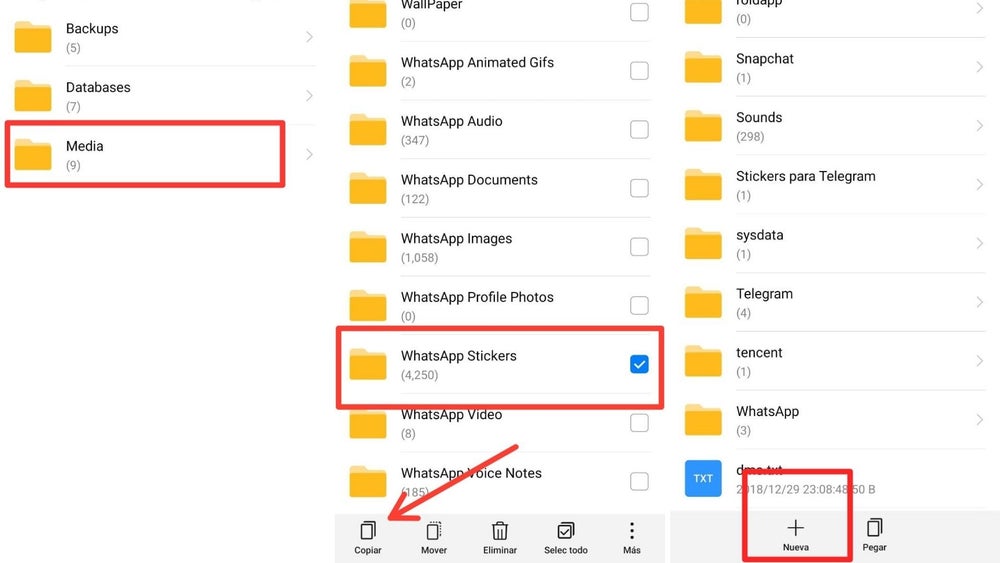The height and width of the screenshot is (563, 1000).
Task: Uncheck the WhatsApp Stickers checkbox
Action: pyautogui.click(x=639, y=364)
